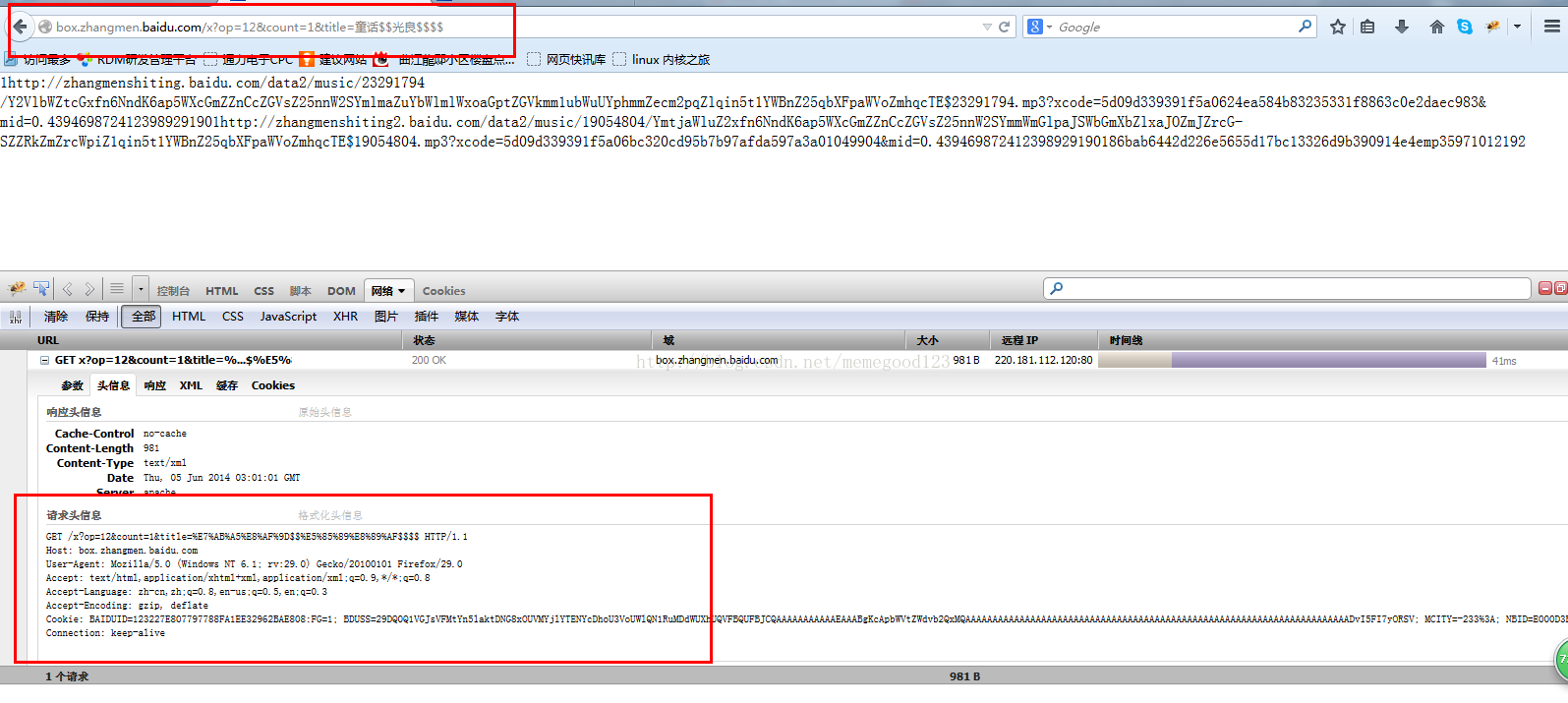Open the request's Cookies detail tab

tap(273, 385)
